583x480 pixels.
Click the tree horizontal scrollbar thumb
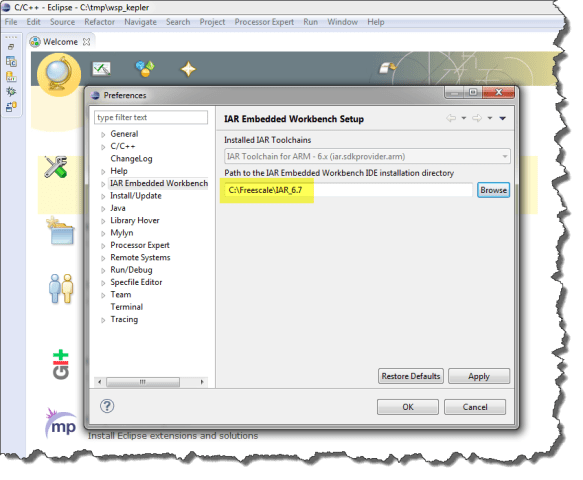pyautogui.click(x=143, y=382)
